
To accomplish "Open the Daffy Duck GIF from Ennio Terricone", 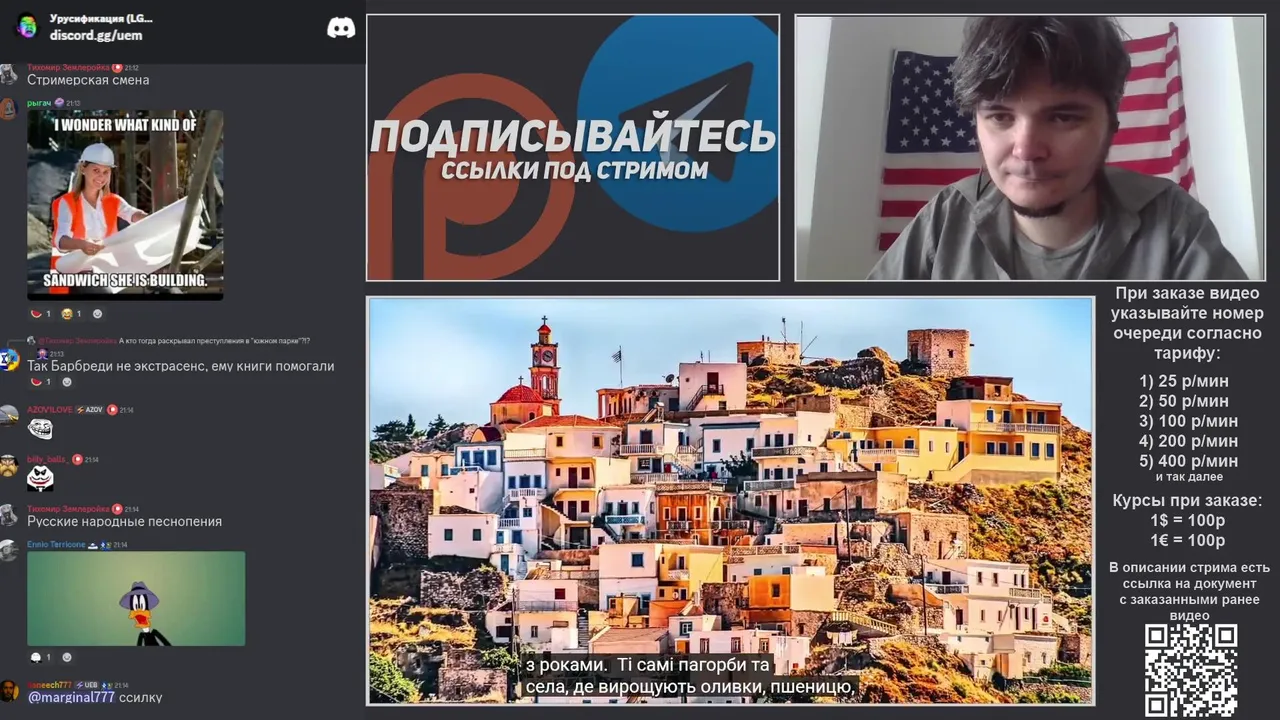I will coord(136,598).
